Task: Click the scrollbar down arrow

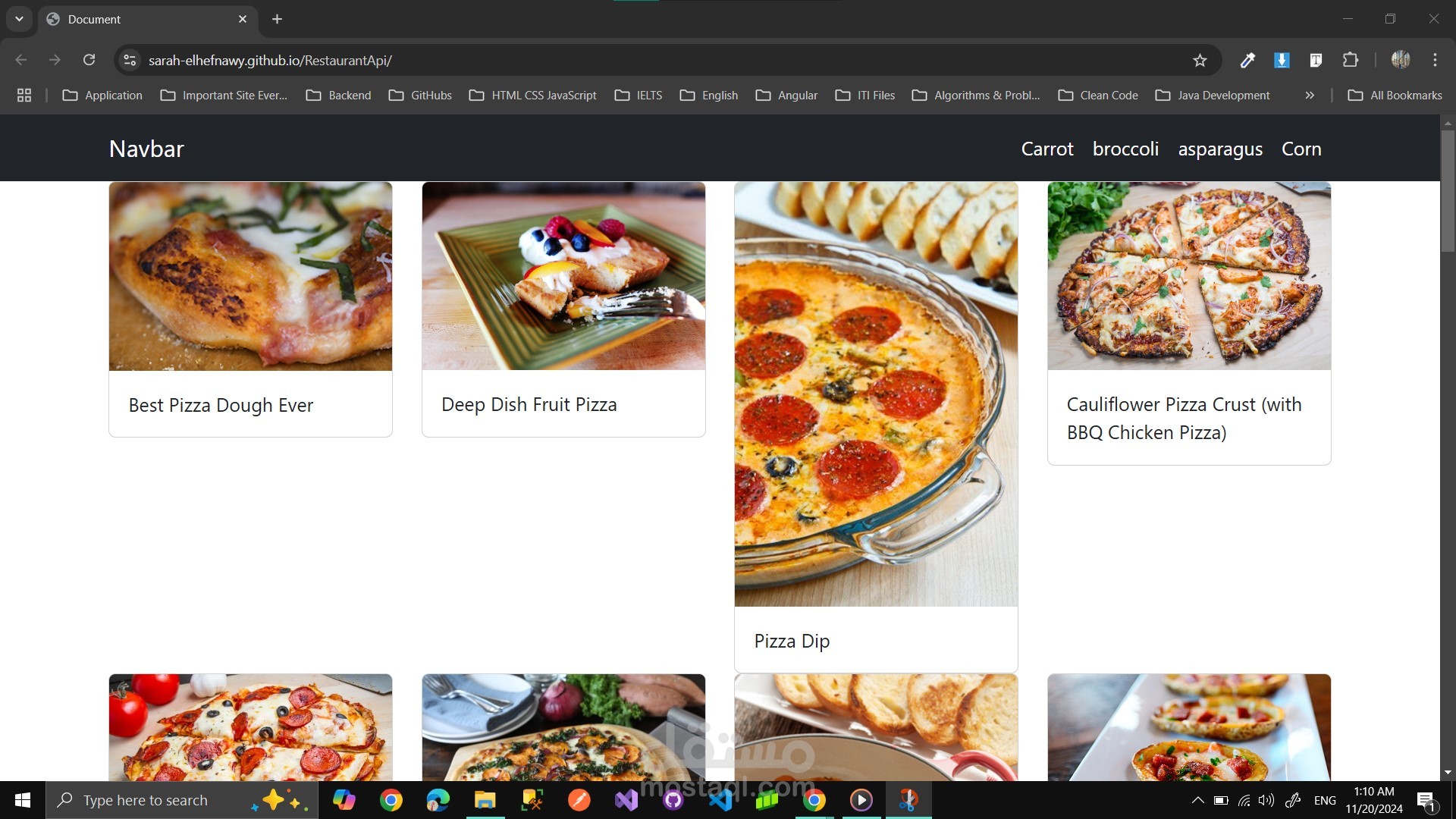Action: [x=1448, y=773]
